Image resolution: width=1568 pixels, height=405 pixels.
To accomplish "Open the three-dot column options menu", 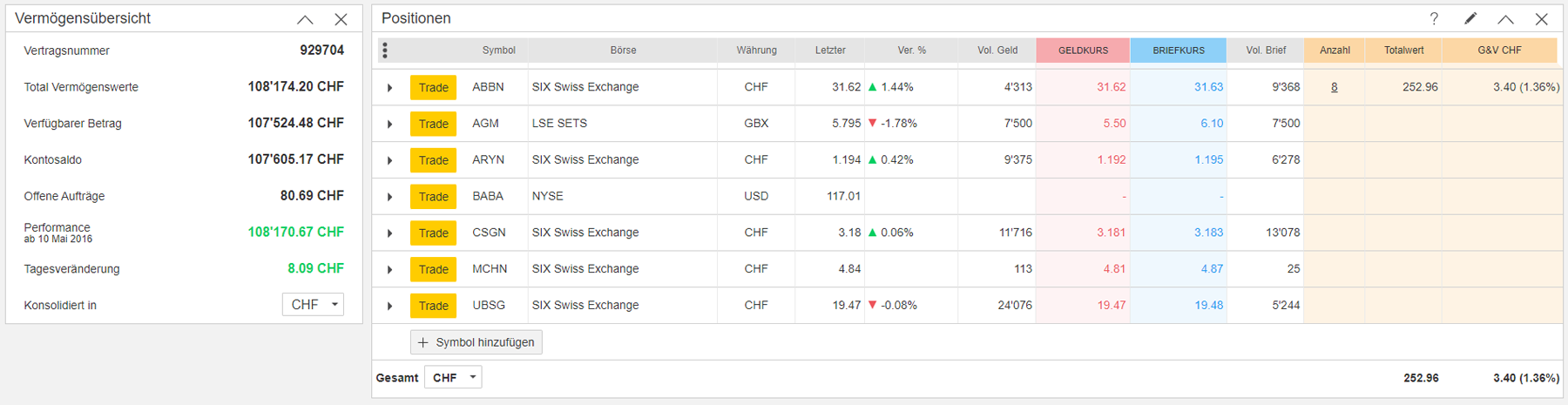I will [x=385, y=51].
